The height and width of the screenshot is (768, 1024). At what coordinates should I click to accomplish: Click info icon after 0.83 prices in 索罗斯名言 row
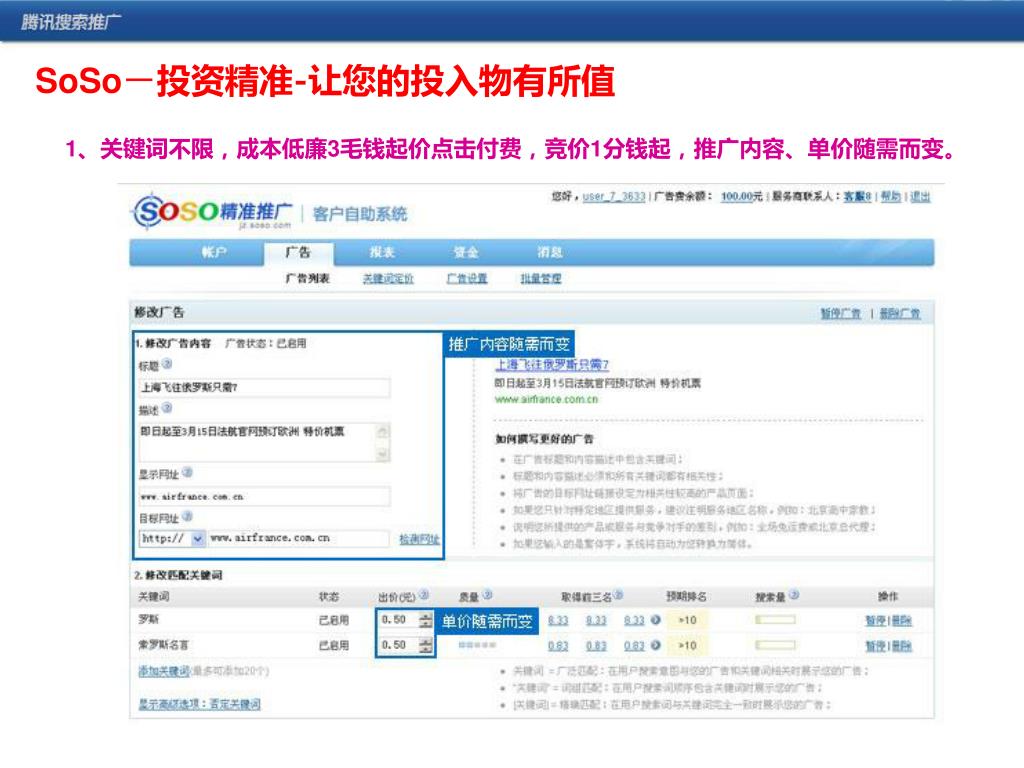pos(655,645)
